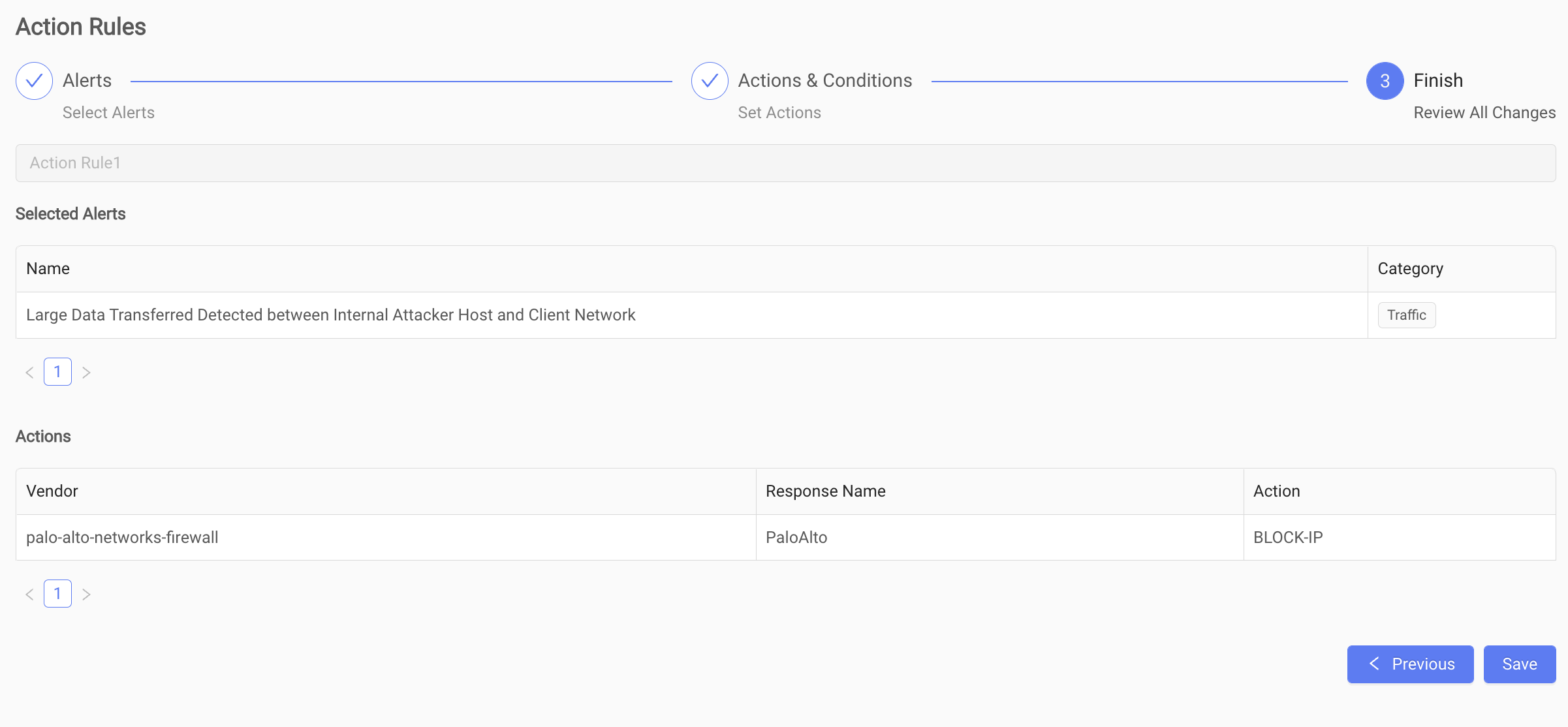Select the Finish step label

click(x=1438, y=80)
